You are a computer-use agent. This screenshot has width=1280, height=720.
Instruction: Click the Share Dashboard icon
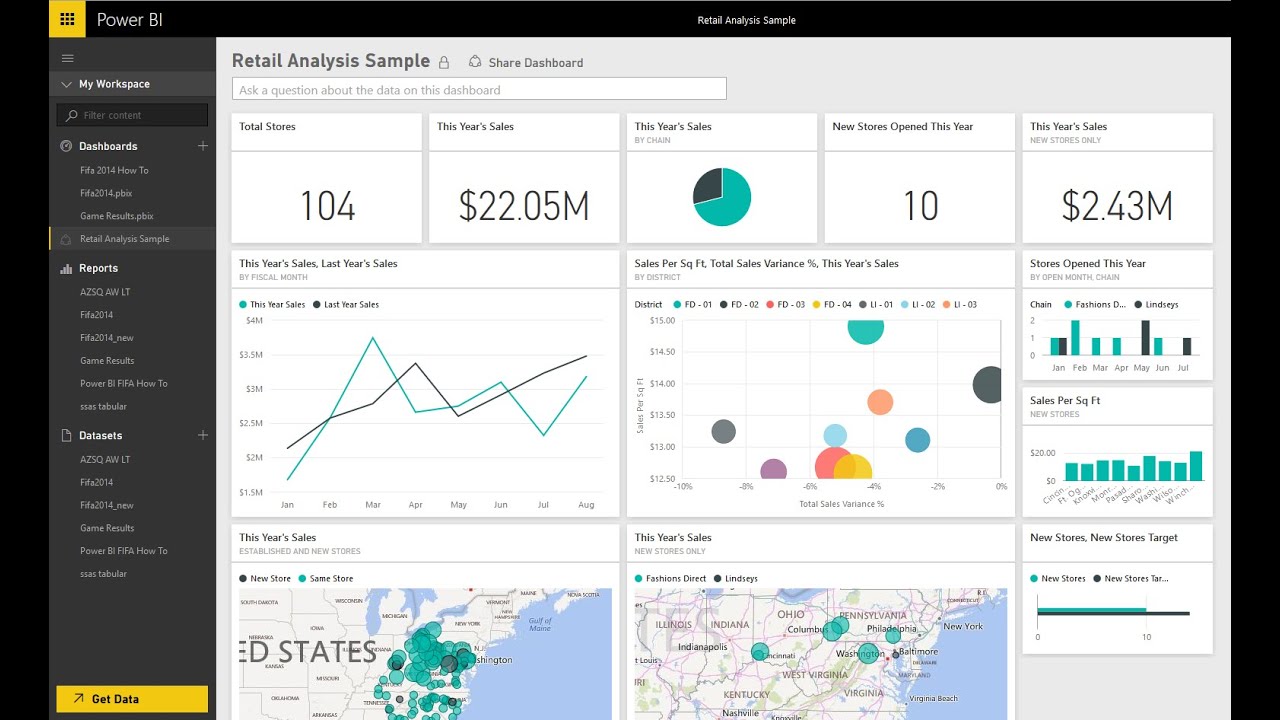point(475,62)
